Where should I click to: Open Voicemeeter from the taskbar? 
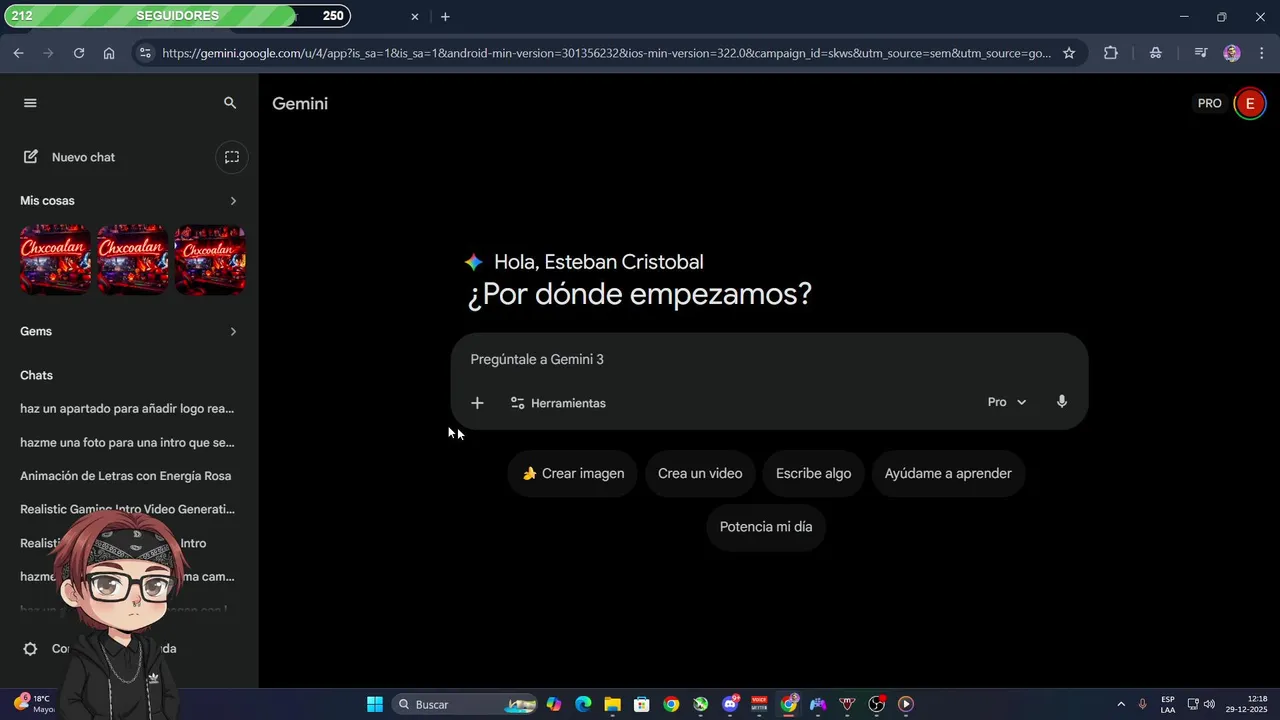tap(759, 704)
